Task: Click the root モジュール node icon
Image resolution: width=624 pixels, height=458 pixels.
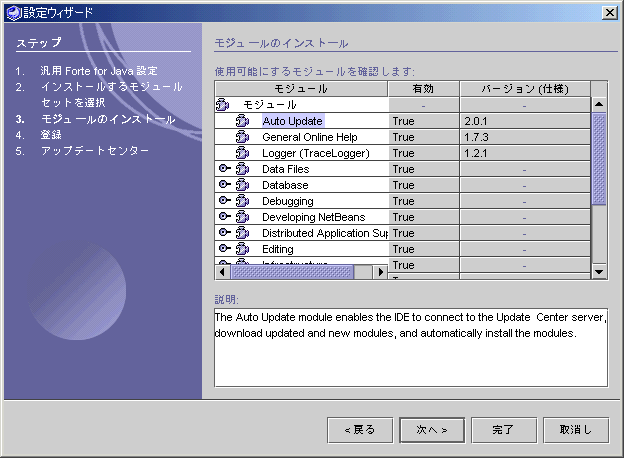Action: pyautogui.click(x=223, y=105)
